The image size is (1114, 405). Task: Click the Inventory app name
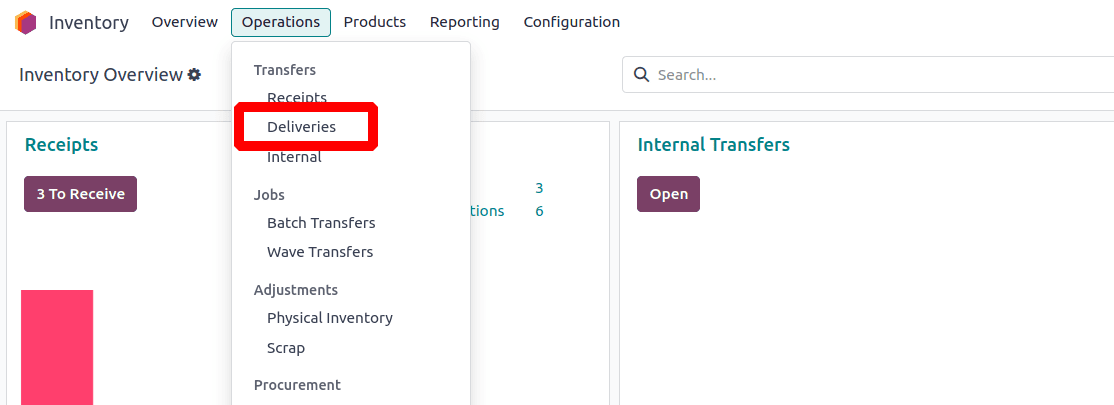tap(89, 23)
